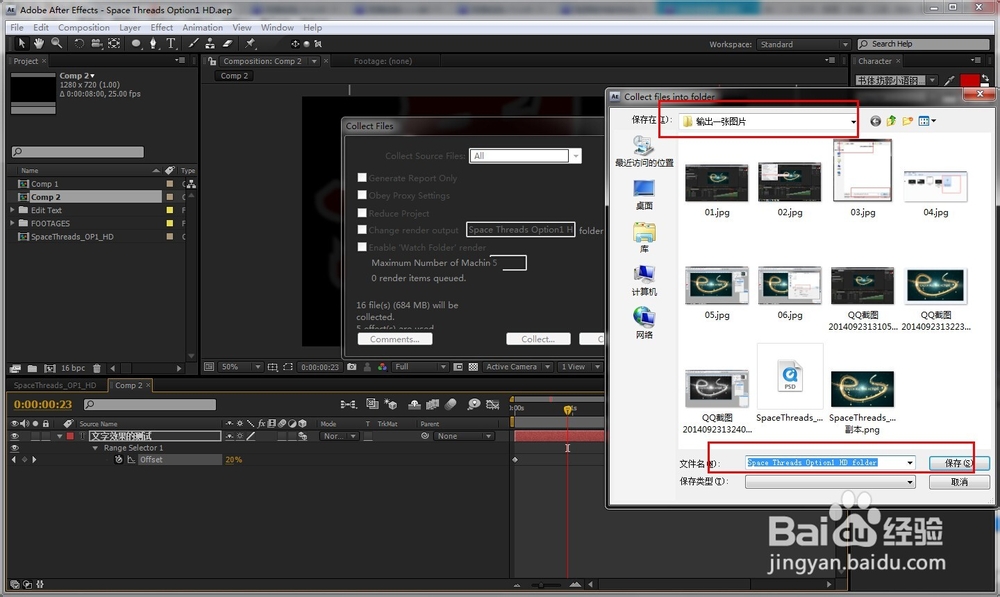This screenshot has width=1000, height=597.
Task: Click the Comments button
Action: [x=395, y=339]
